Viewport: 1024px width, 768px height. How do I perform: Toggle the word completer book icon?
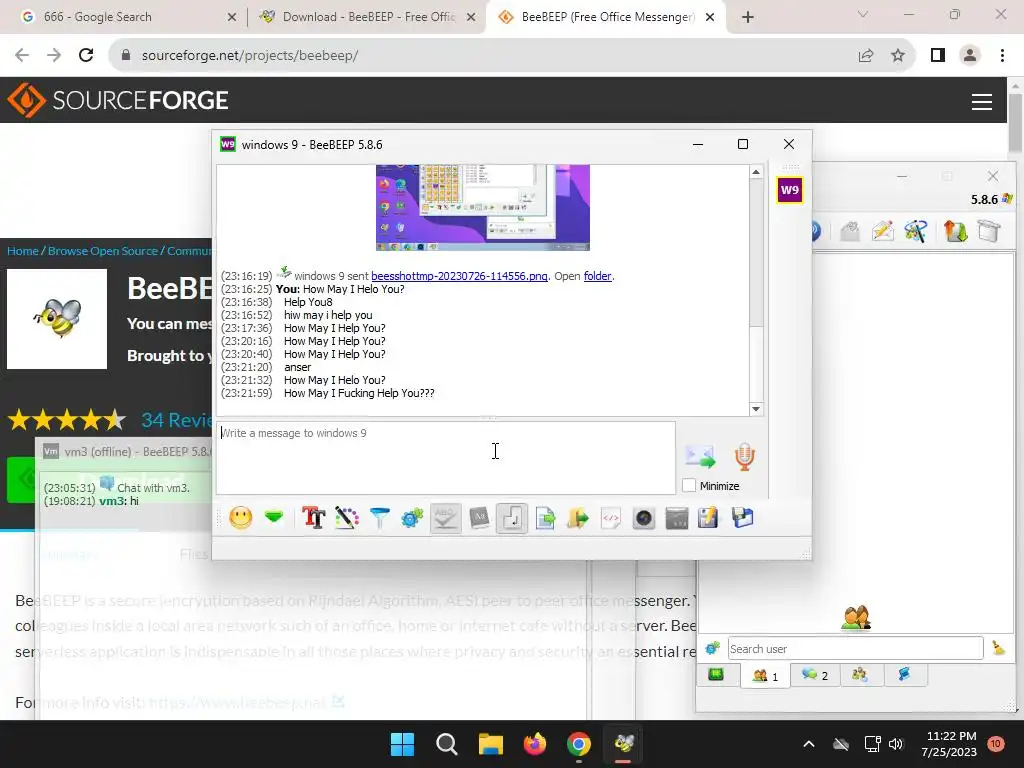[479, 519]
